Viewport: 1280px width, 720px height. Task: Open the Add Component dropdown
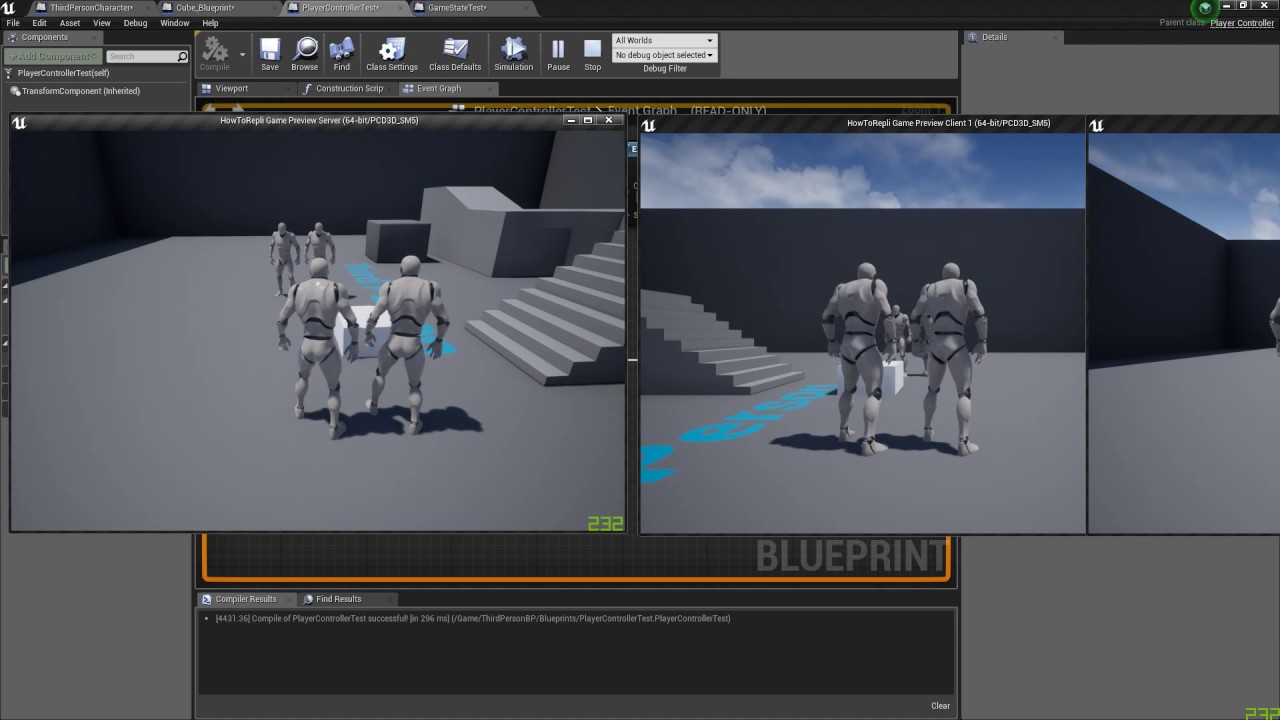pyautogui.click(x=54, y=57)
